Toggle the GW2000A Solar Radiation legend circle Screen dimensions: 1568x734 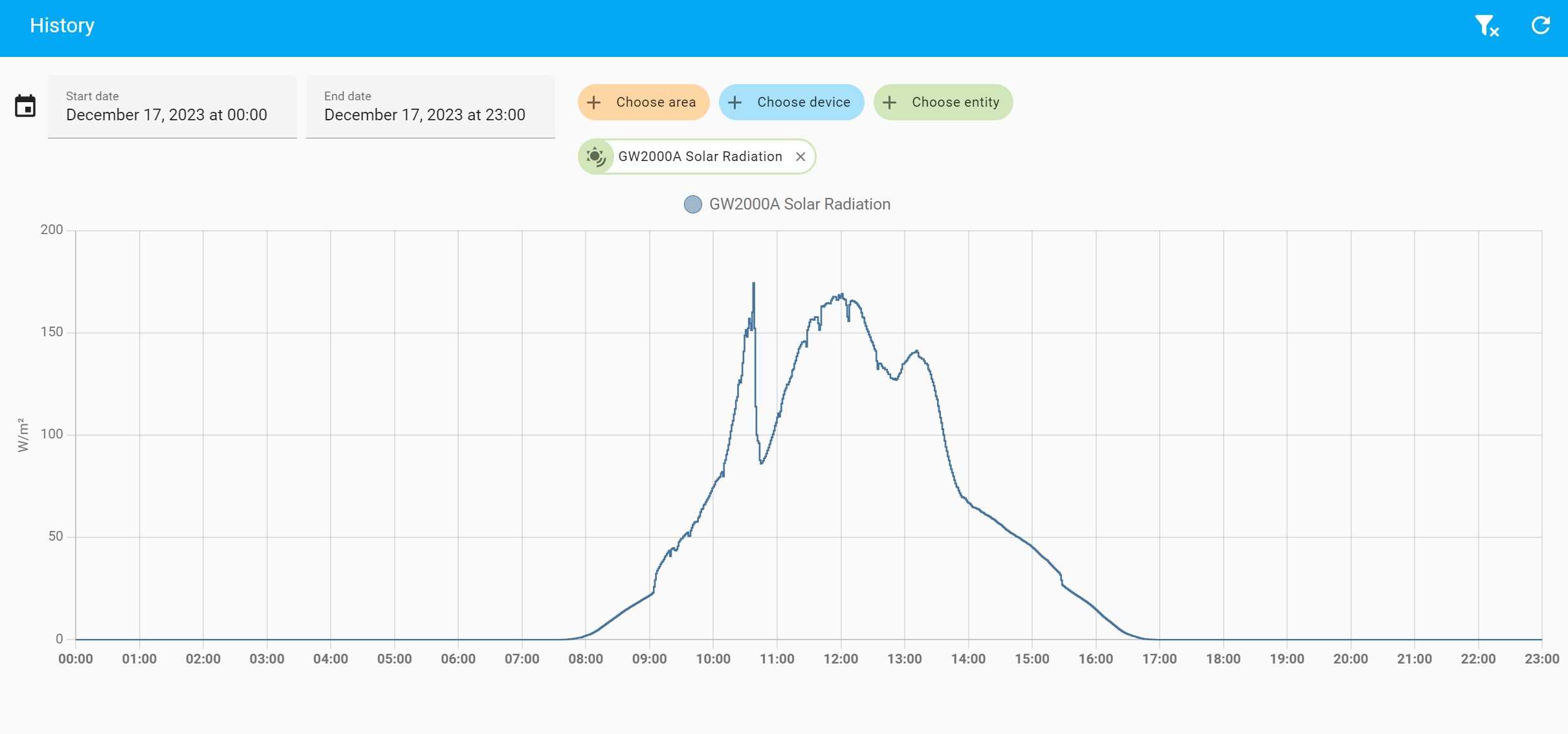[692, 204]
